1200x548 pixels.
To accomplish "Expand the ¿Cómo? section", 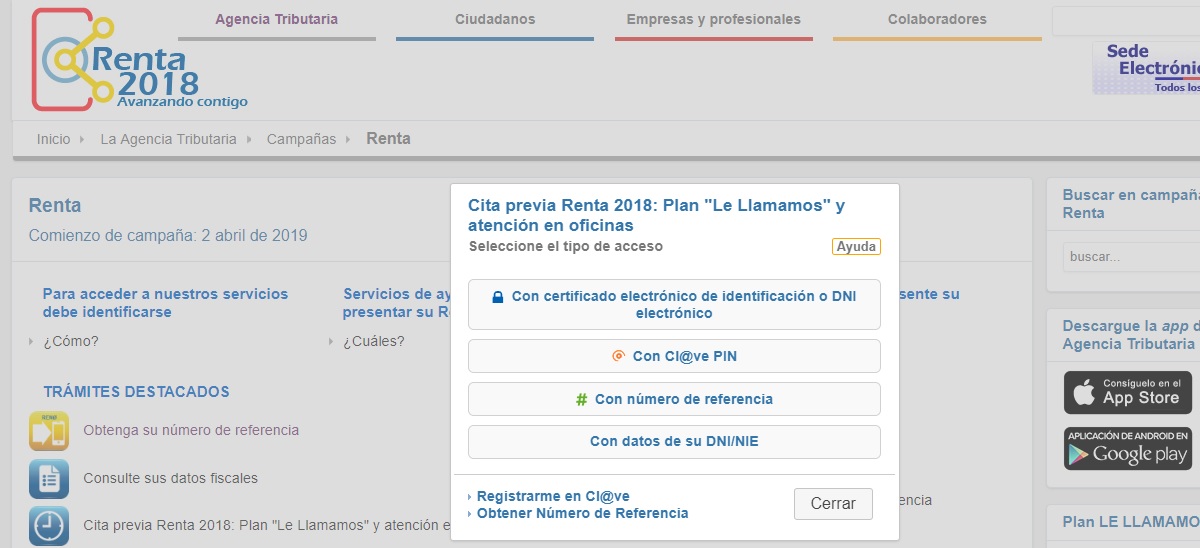I will pyautogui.click(x=70, y=341).
